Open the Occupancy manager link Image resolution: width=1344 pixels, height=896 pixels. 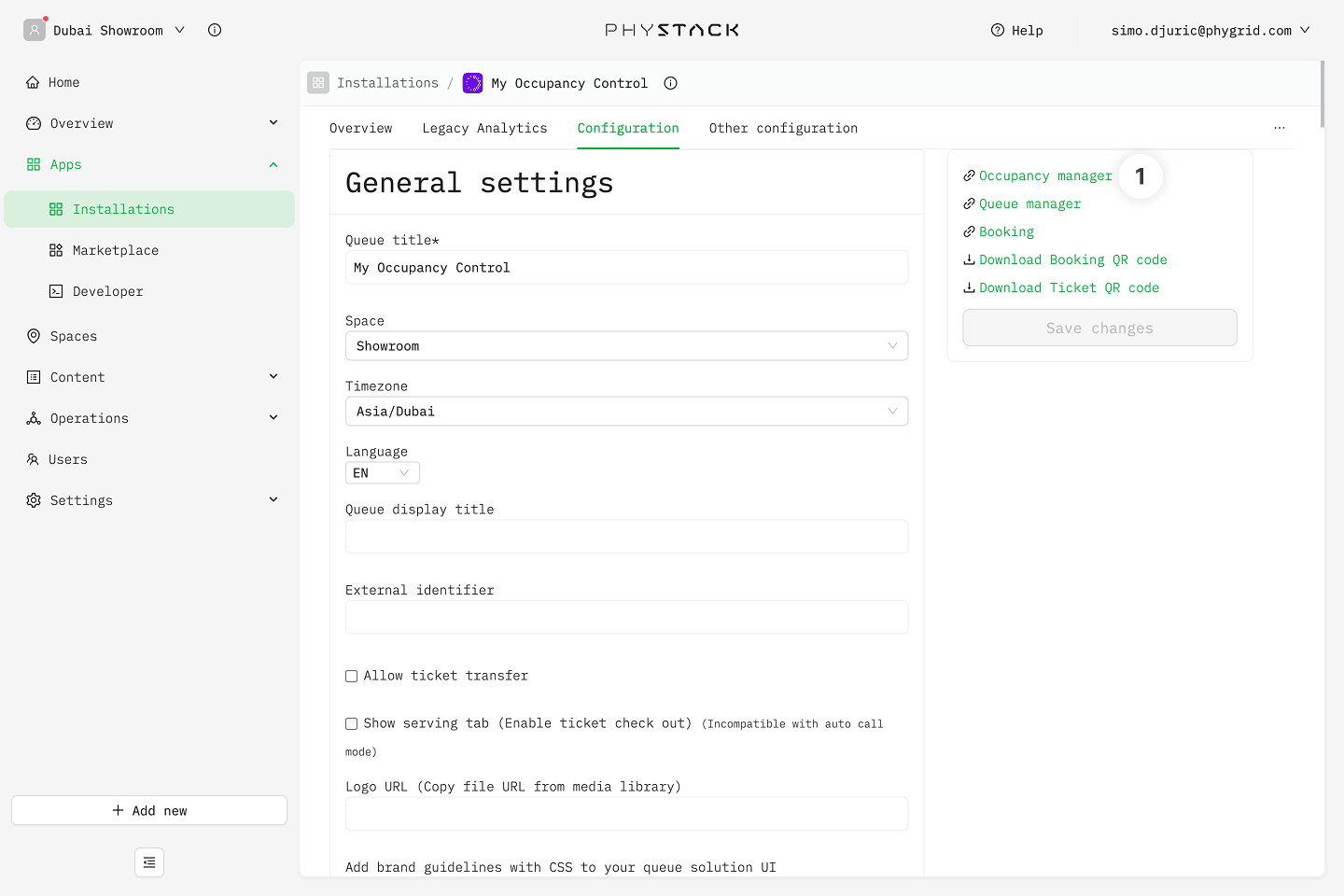(x=1044, y=175)
